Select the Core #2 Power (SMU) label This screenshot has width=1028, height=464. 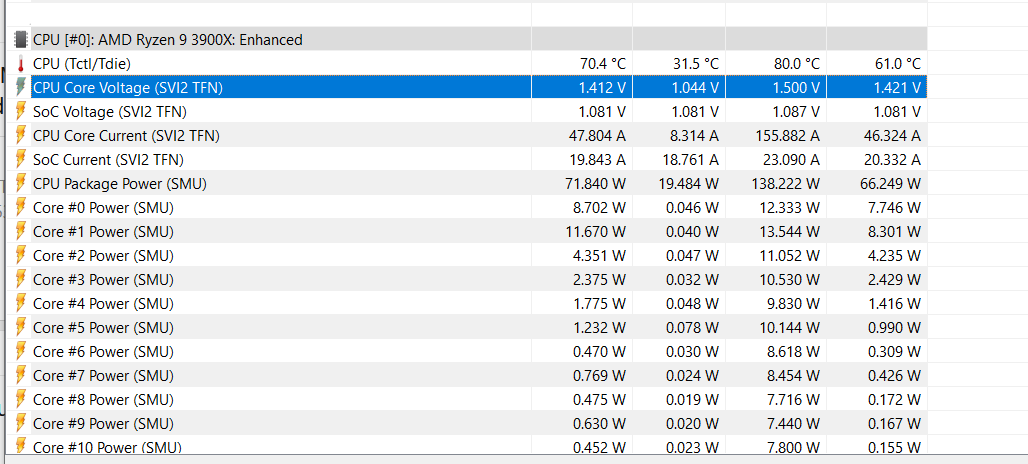tap(103, 256)
